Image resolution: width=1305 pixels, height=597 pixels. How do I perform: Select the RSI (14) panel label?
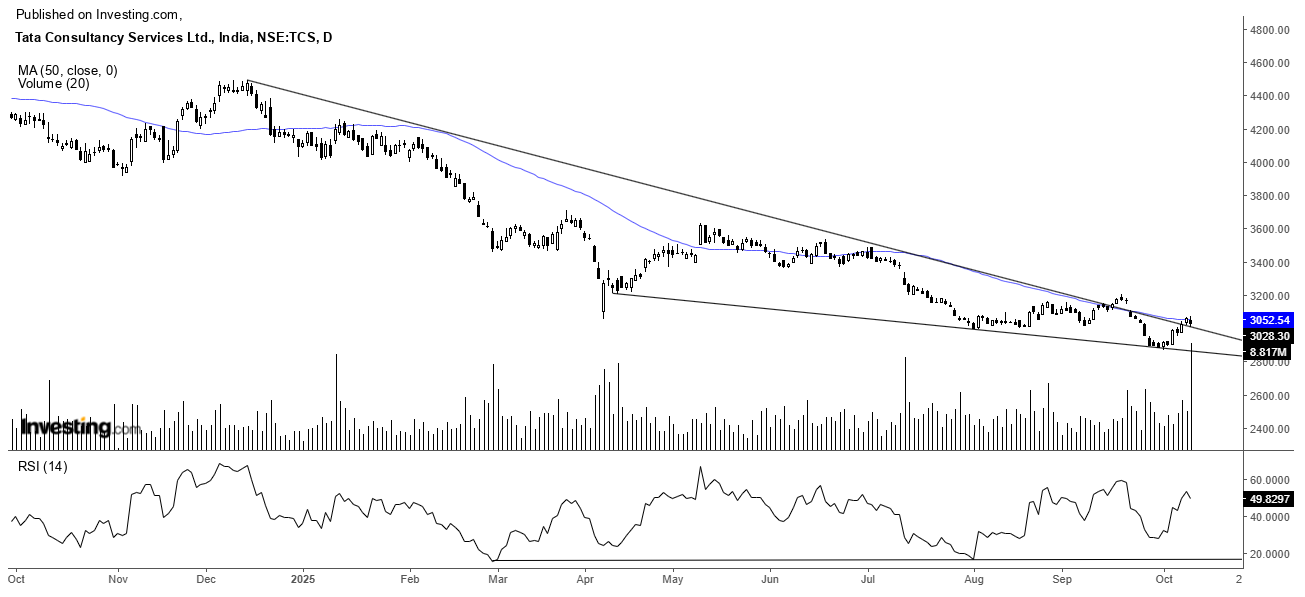42,467
